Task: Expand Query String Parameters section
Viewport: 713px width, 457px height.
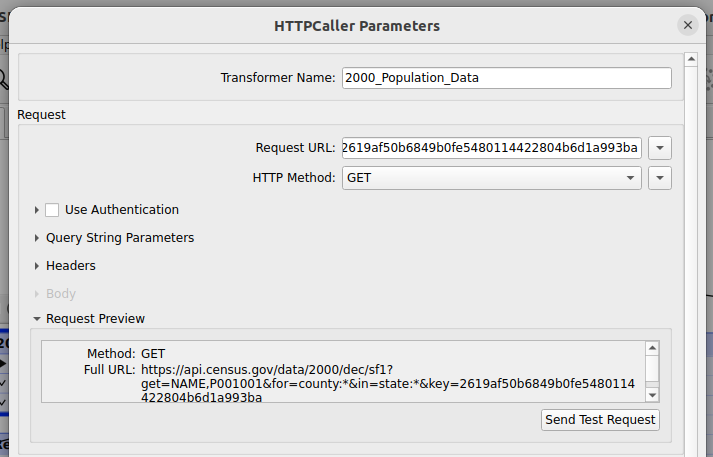Action: [37, 238]
